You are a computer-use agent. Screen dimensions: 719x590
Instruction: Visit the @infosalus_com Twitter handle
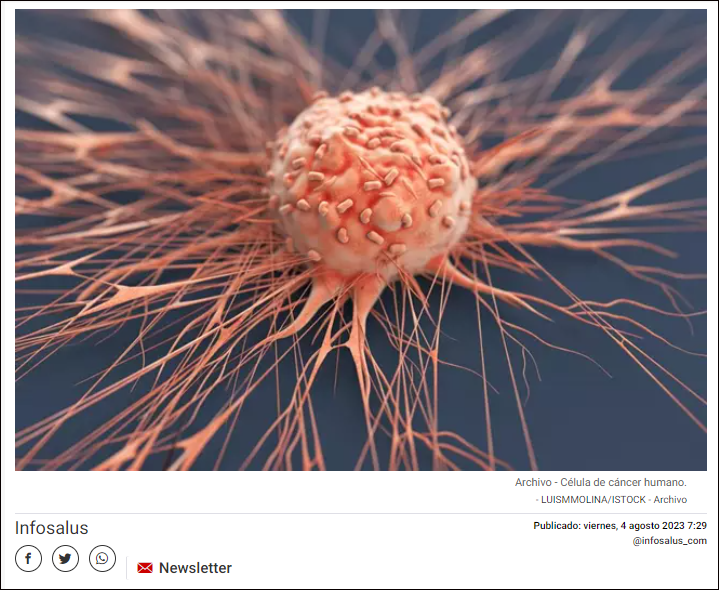coord(669,540)
